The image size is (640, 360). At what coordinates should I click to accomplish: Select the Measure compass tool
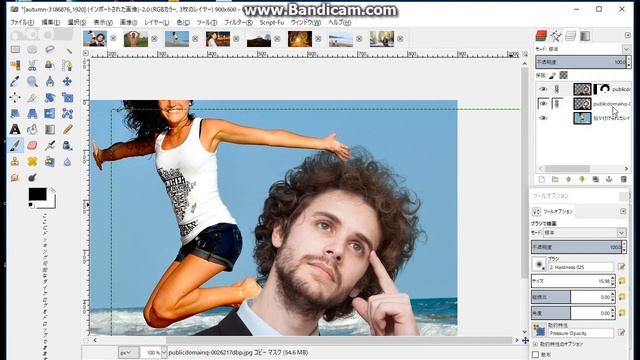[x=50, y=81]
